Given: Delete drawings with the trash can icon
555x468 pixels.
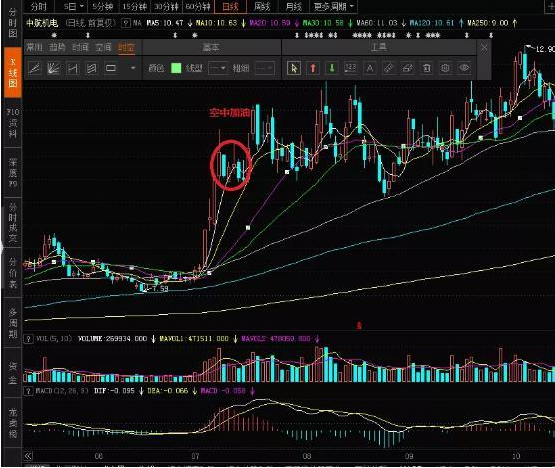Looking at the screenshot, I should pyautogui.click(x=427, y=68).
